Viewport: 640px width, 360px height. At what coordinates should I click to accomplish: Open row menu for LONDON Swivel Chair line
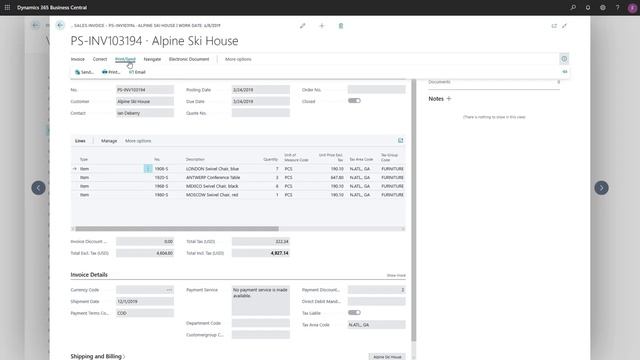tap(148, 169)
